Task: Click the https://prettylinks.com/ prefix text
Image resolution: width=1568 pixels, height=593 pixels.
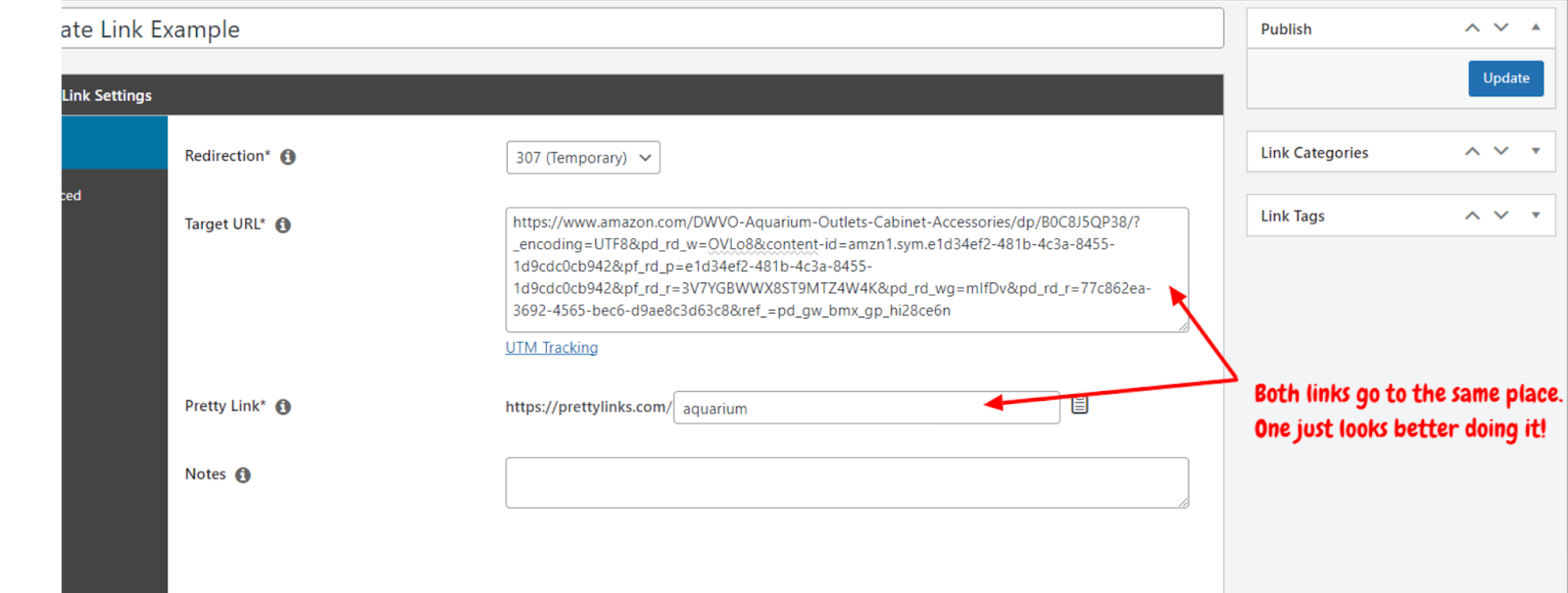Action: [x=588, y=407]
